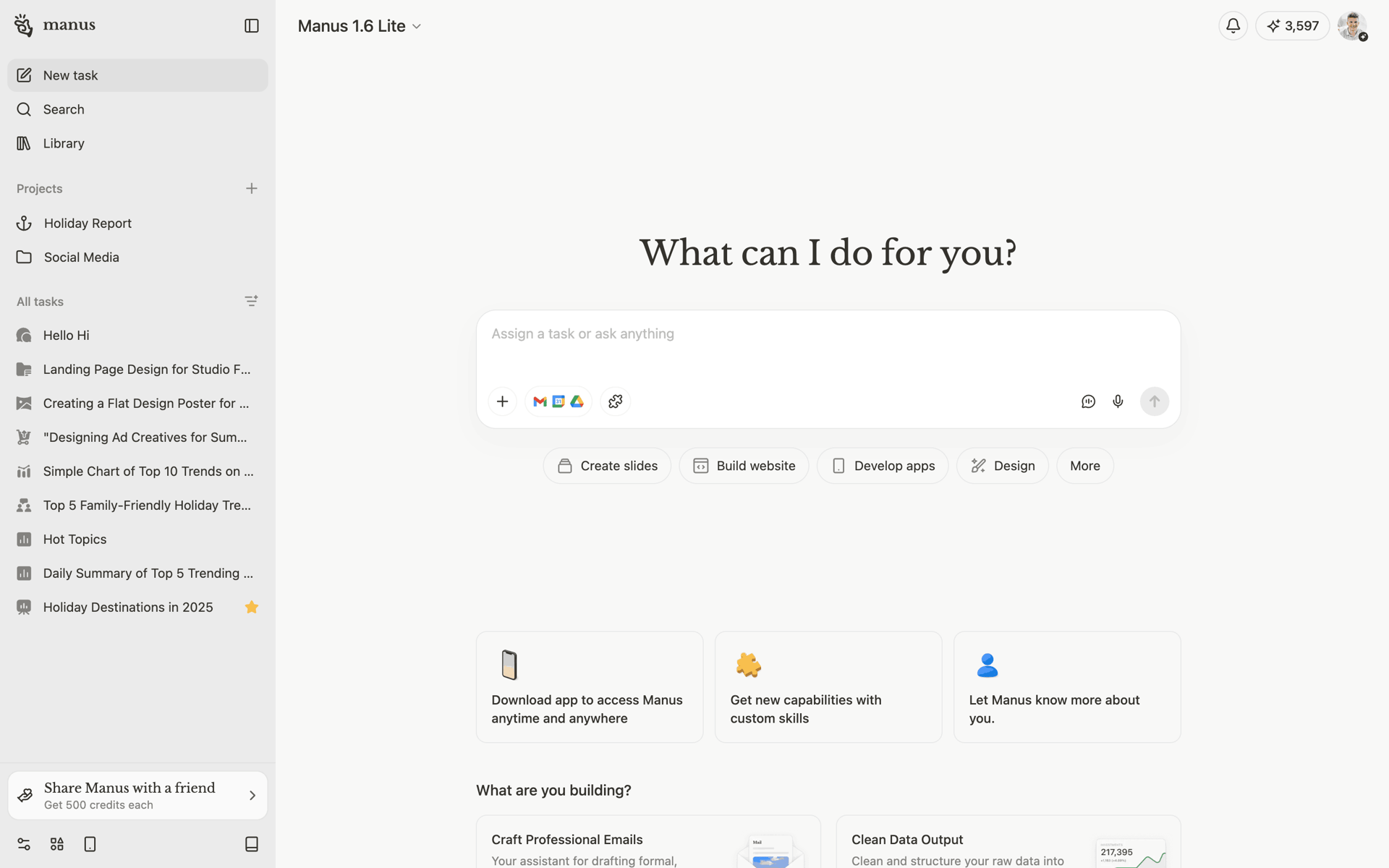Click the Hello Hi task icon
Image resolution: width=1389 pixels, height=868 pixels.
point(24,335)
